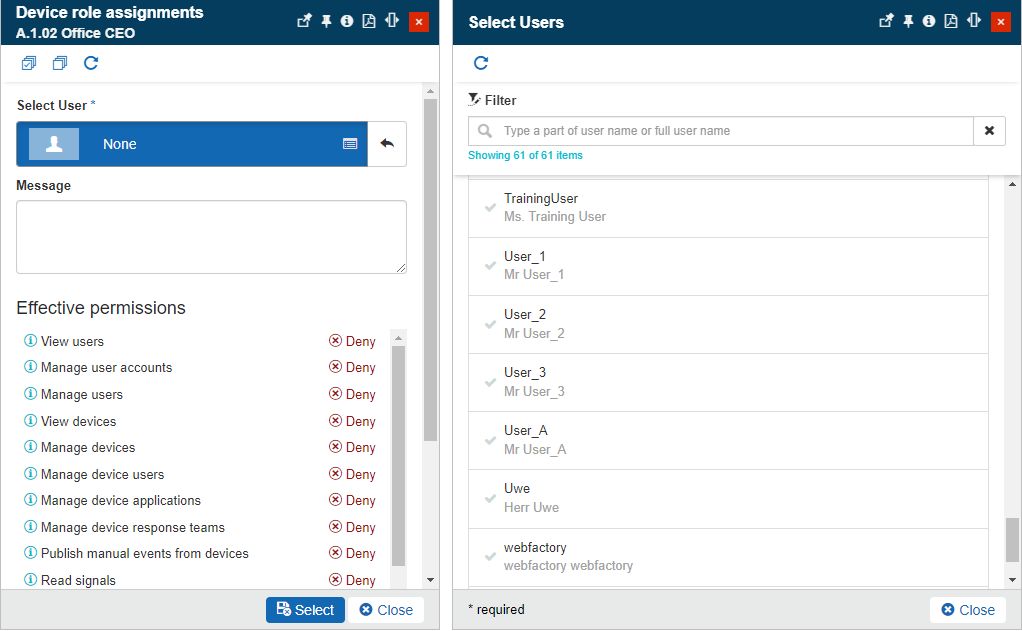Image resolution: width=1022 pixels, height=631 pixels.
Task: Pop out Device role assignments in new window
Action: [x=304, y=21]
